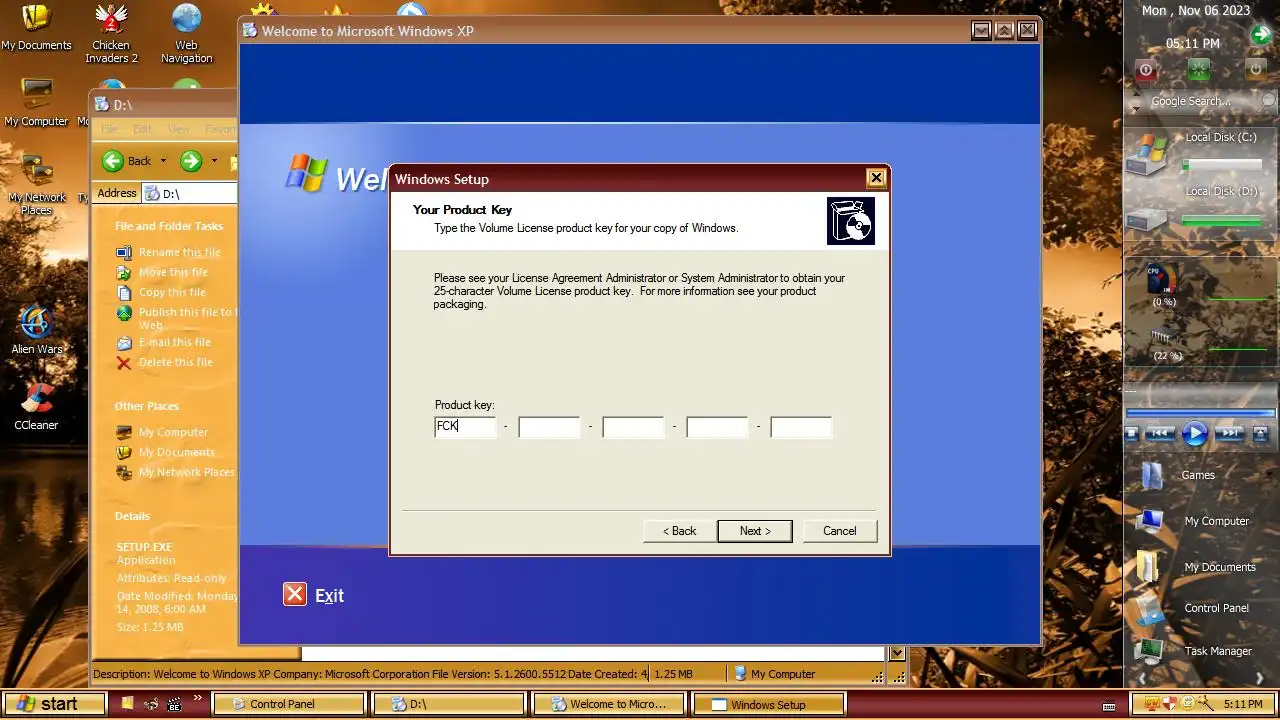Click stop on the sidebar media player

[x=1132, y=433]
